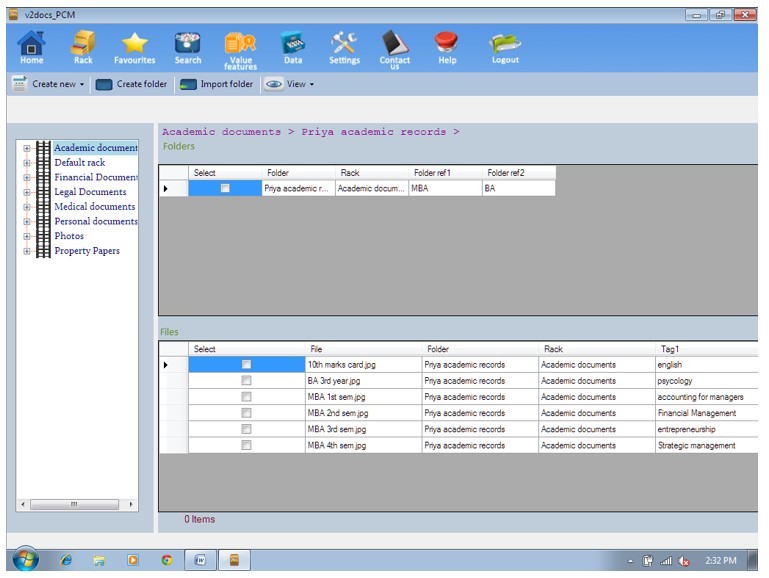The image size is (769, 578).
Task: Expand the Financial Documents tree node
Action: (26, 177)
